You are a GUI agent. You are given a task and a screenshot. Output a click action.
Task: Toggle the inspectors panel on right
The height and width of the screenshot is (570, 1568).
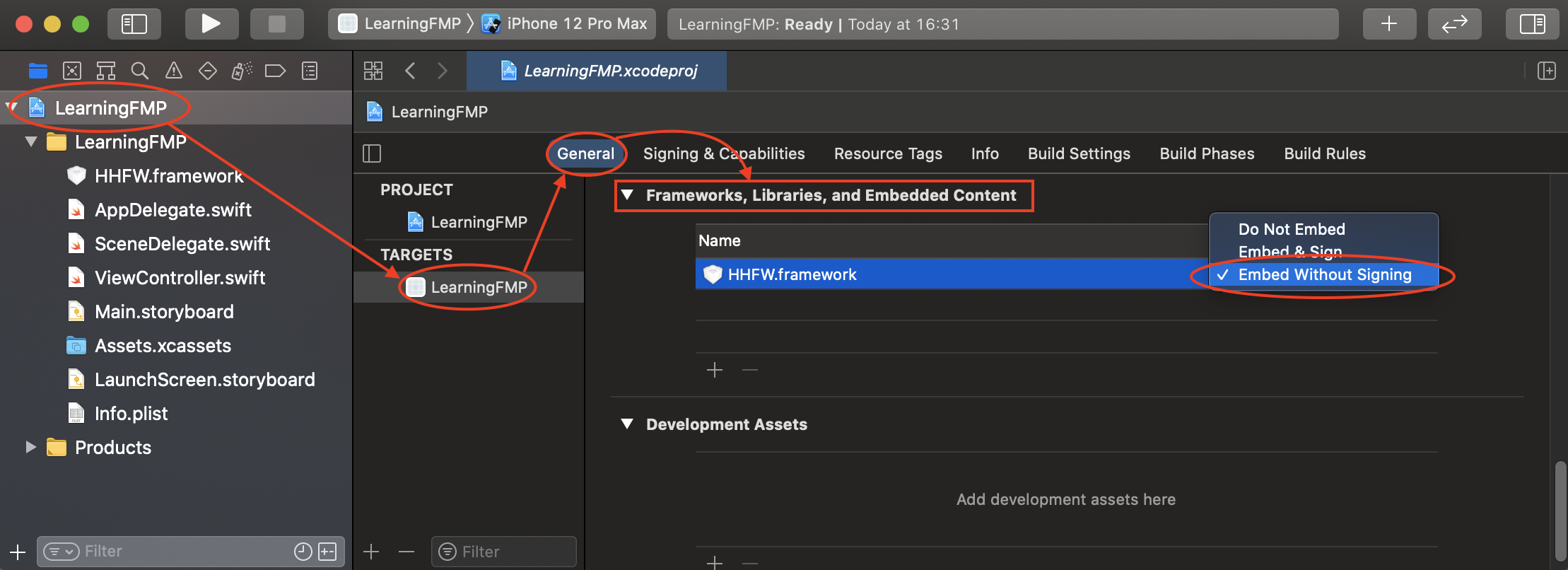point(1532,24)
